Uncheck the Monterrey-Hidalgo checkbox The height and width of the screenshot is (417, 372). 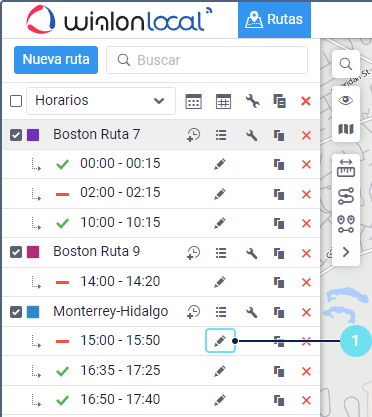(x=16, y=312)
